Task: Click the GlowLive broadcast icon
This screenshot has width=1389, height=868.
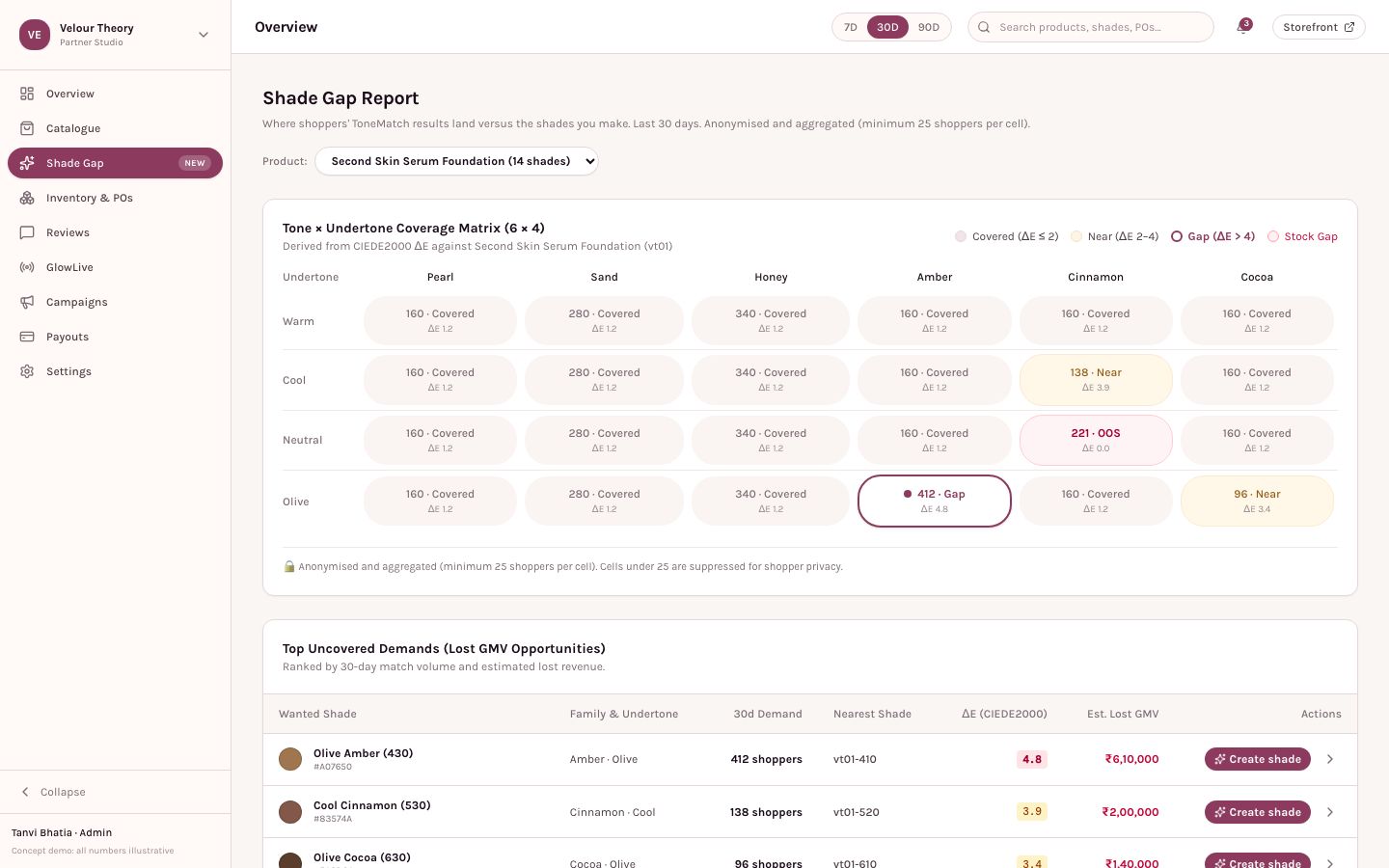Action: tap(27, 267)
